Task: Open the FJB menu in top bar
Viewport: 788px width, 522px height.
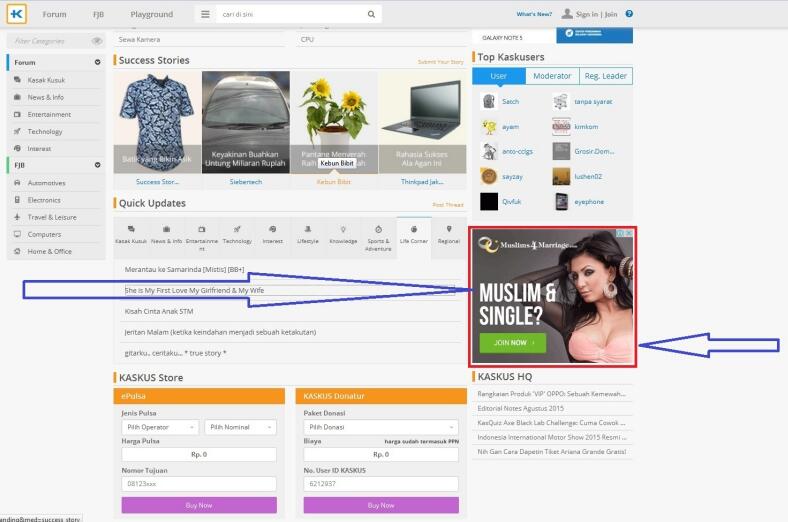Action: coord(98,14)
